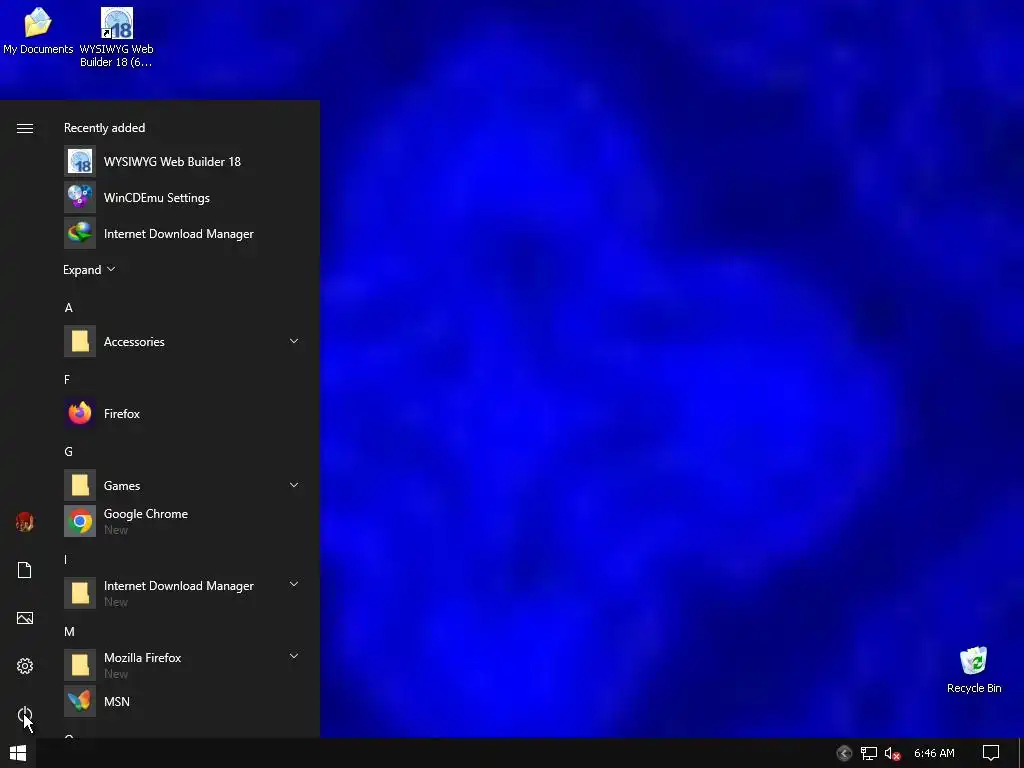
Task: Launch WYSIWYG Web Builder 18 from Recently added
Action: click(185, 161)
